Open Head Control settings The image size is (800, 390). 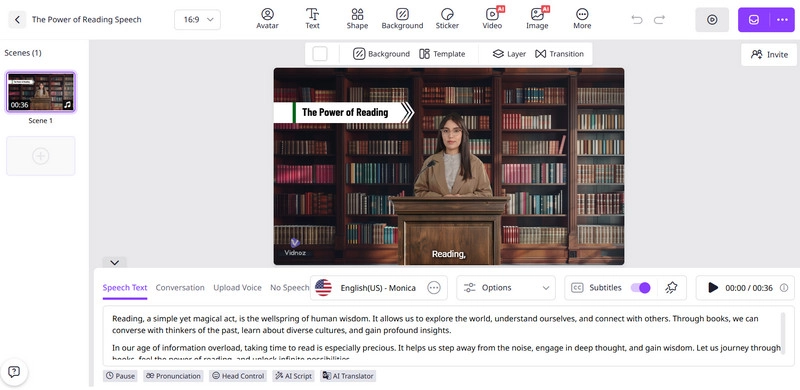tap(238, 376)
